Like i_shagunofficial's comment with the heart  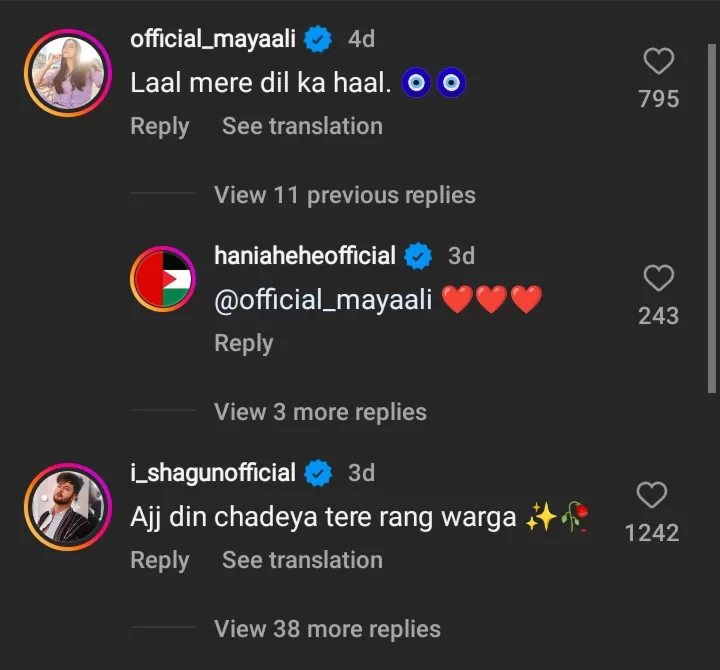pyautogui.click(x=652, y=494)
